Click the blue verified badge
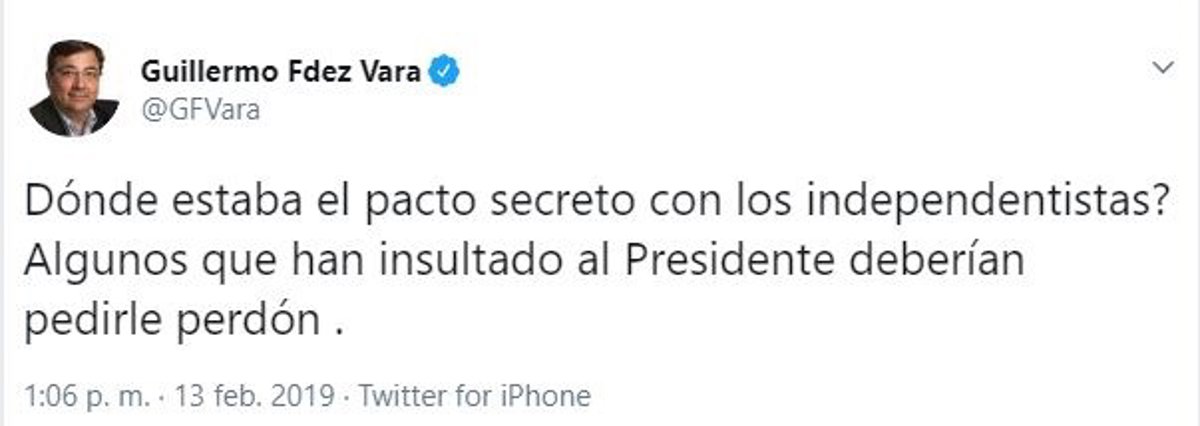This screenshot has height=426, width=1200. click(445, 72)
